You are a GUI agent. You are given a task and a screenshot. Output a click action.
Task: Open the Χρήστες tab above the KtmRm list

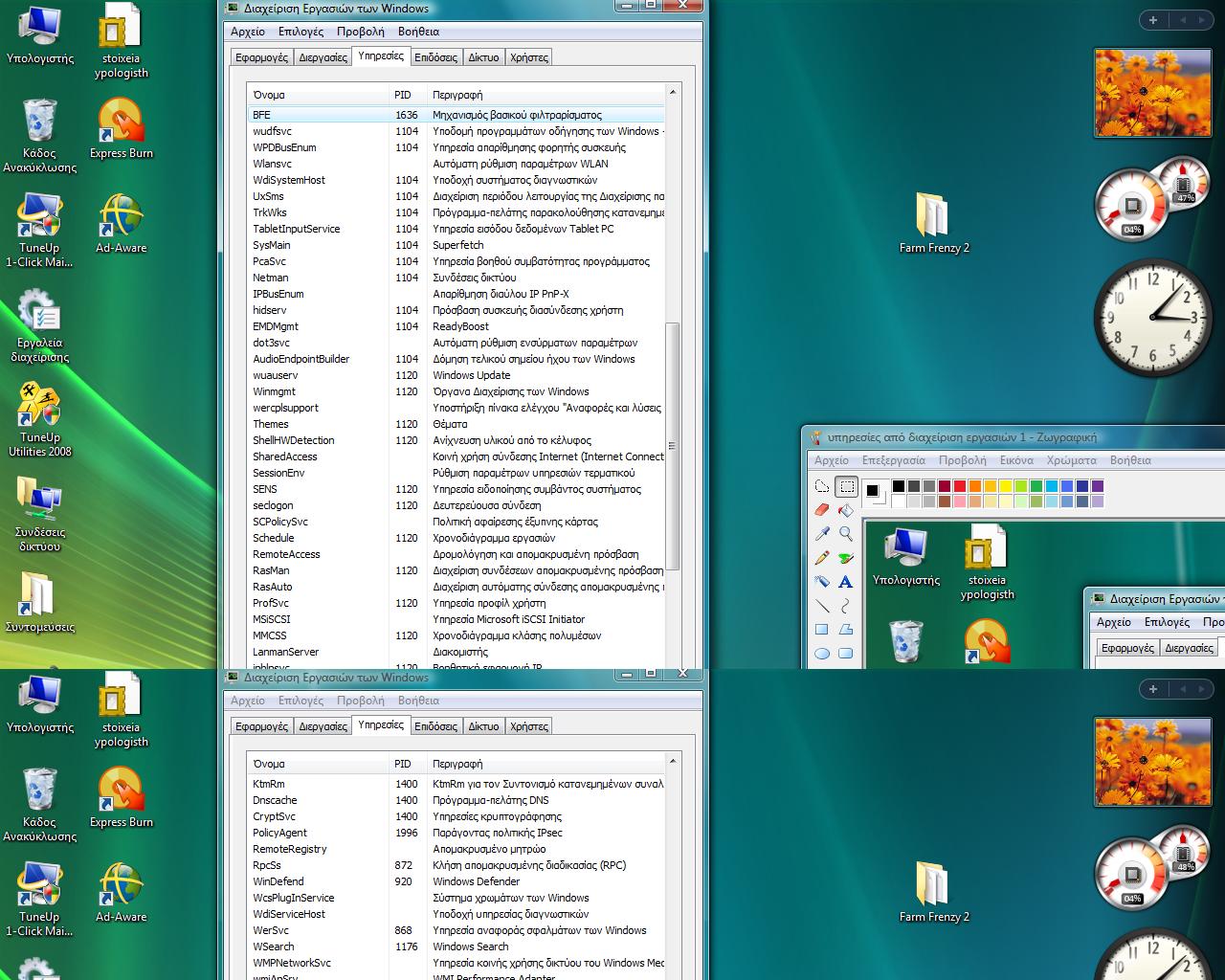tap(529, 726)
